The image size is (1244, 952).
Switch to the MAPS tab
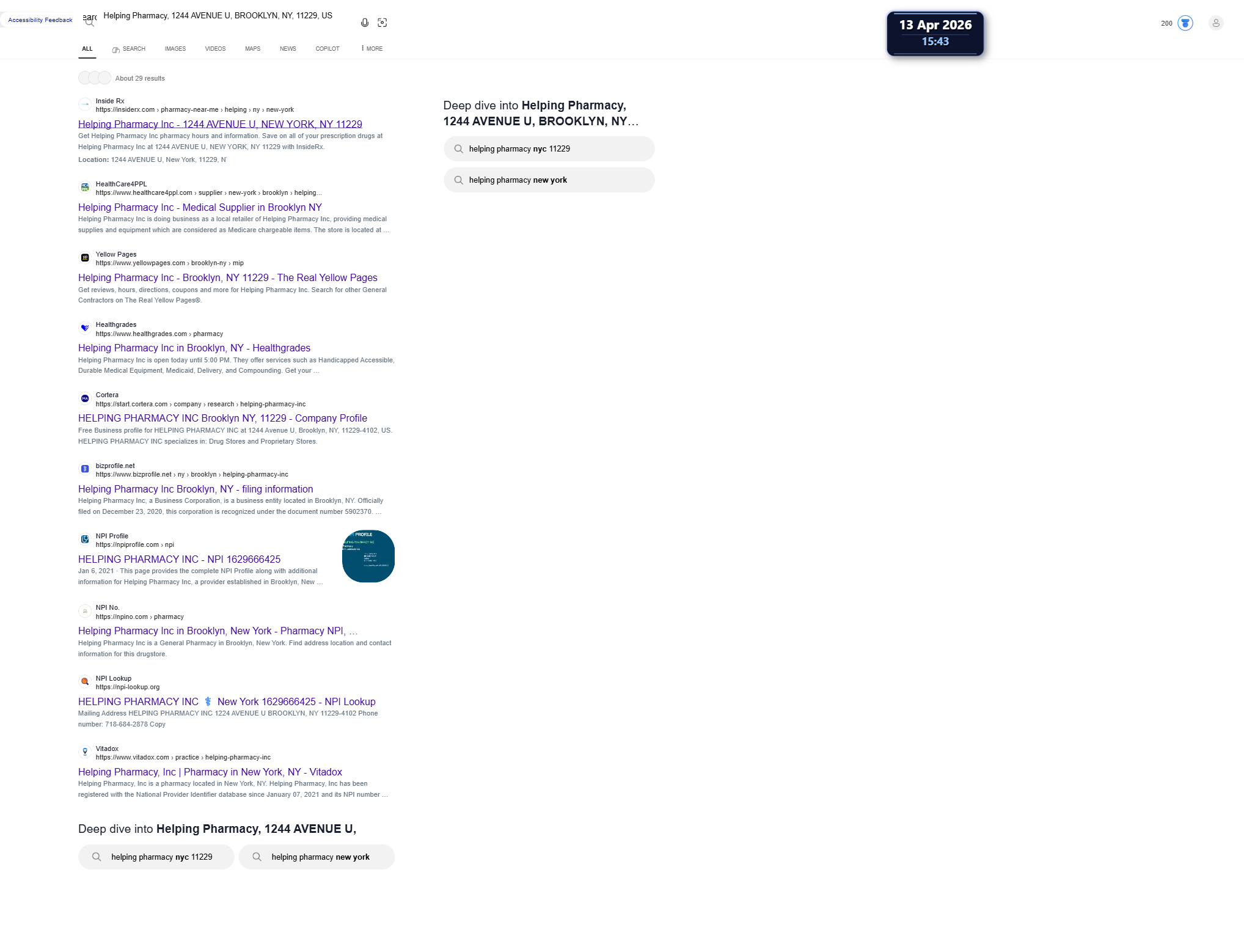253,49
